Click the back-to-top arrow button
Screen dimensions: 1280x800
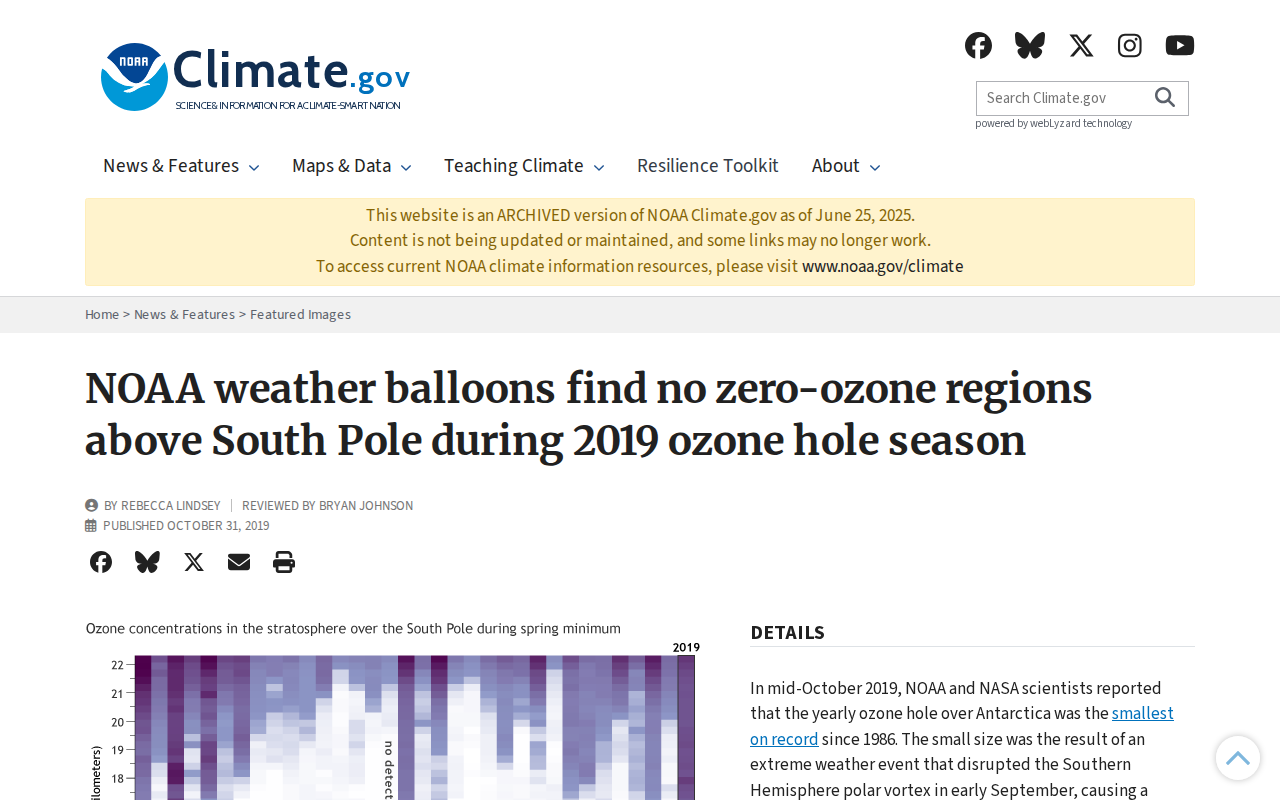point(1238,758)
